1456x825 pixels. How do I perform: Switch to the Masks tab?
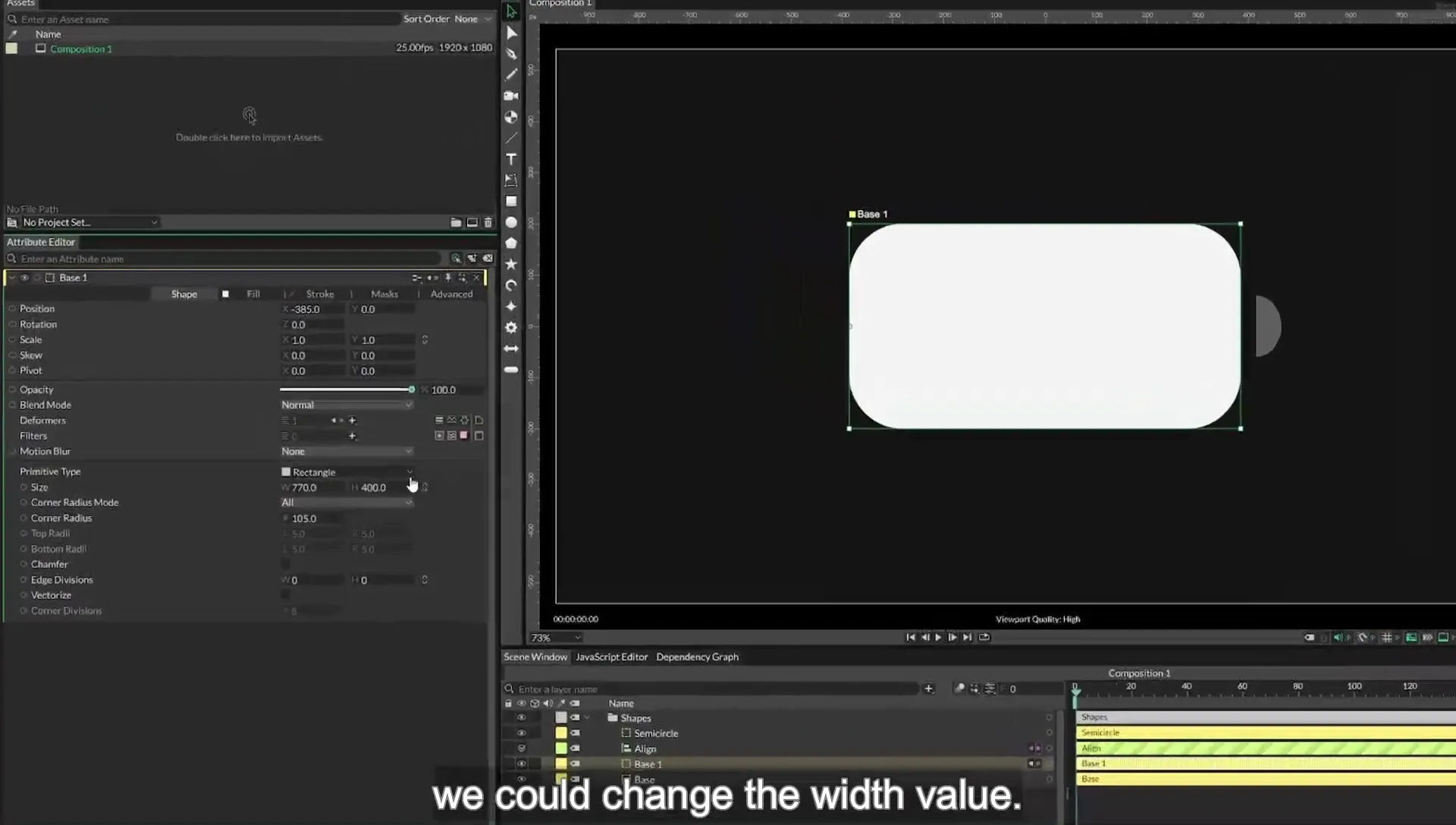(384, 294)
